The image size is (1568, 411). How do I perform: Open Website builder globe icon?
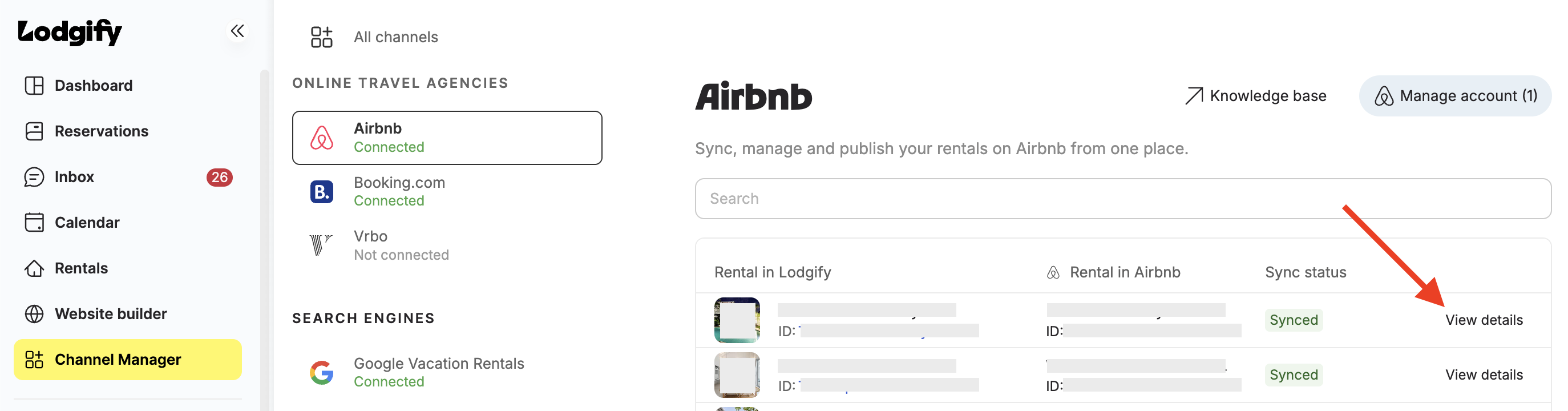click(34, 313)
